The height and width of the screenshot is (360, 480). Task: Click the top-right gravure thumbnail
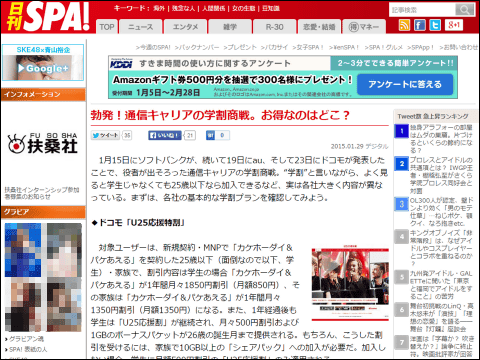coord(64,250)
